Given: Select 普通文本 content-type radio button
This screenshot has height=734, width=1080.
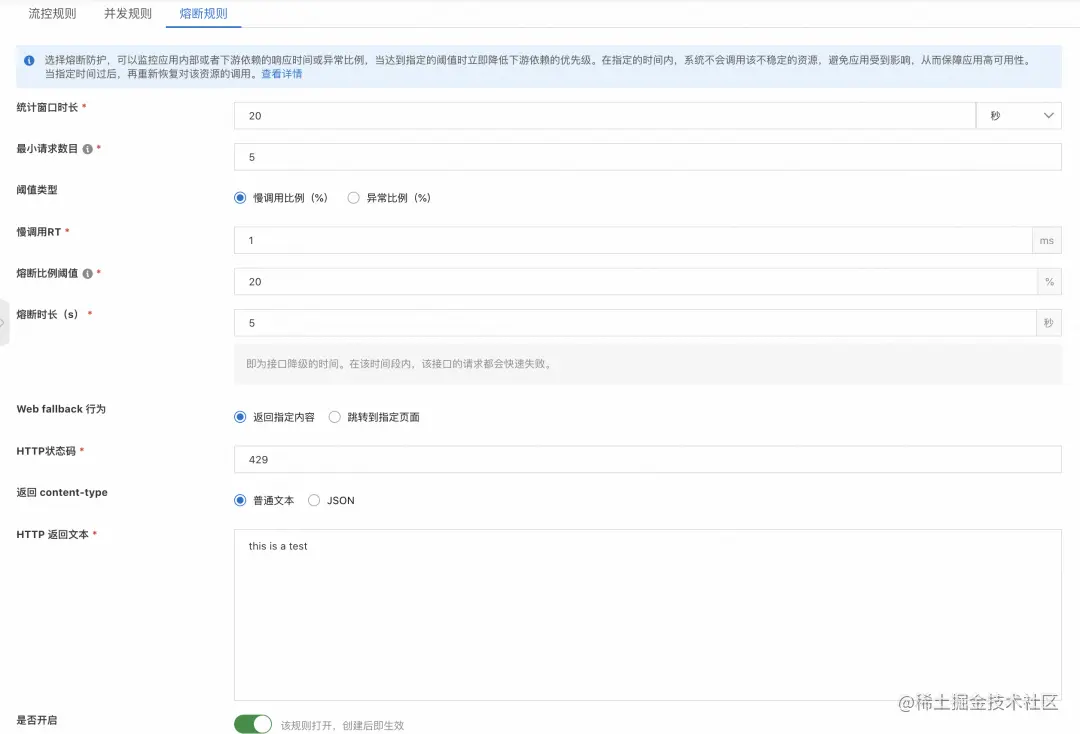Looking at the screenshot, I should click(240, 500).
